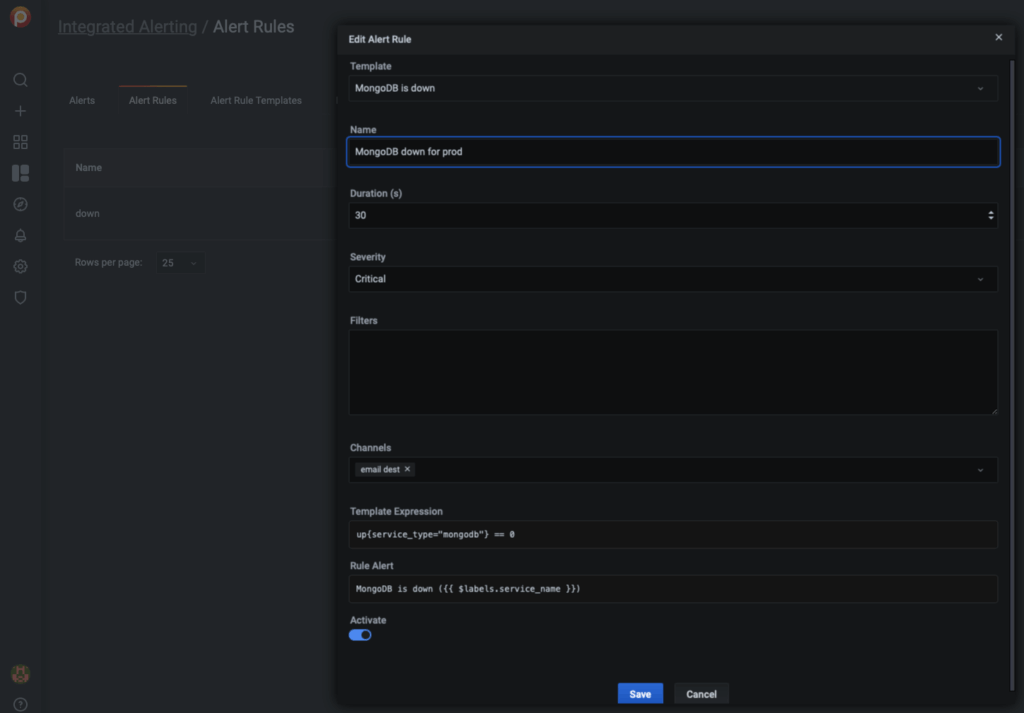Open Explore compass icon in sidebar
Screen dimensions: 1024x713
click(x=20, y=204)
